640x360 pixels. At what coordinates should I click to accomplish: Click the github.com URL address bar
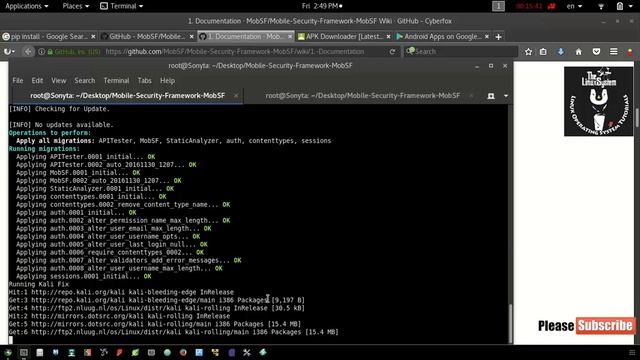click(235, 51)
